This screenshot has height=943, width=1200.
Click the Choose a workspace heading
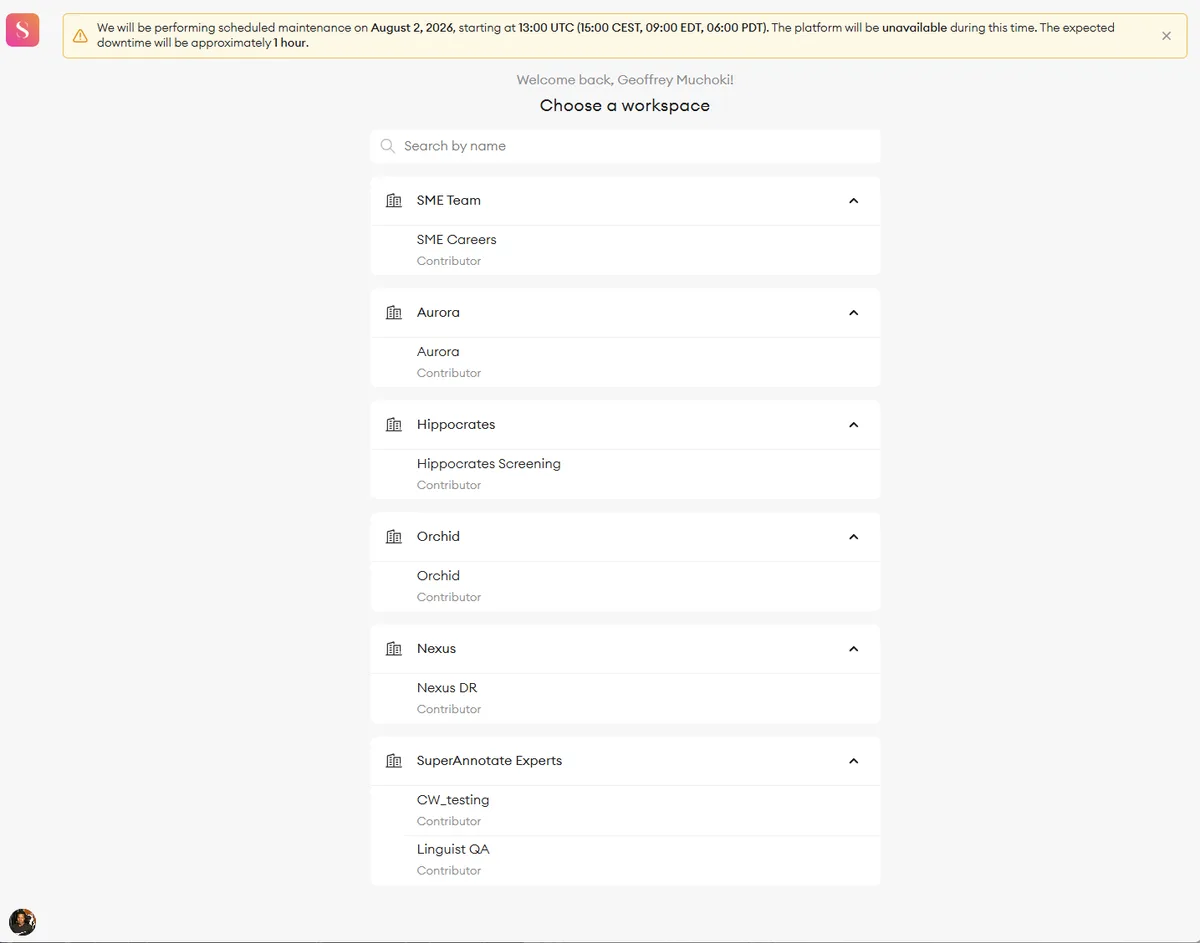(x=625, y=106)
